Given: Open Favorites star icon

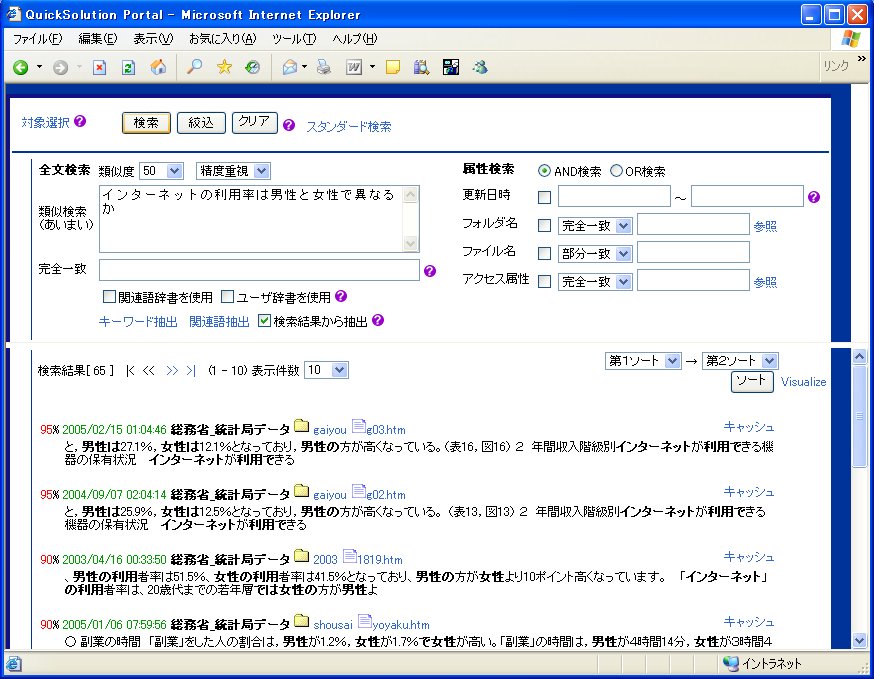Looking at the screenshot, I should [224, 67].
